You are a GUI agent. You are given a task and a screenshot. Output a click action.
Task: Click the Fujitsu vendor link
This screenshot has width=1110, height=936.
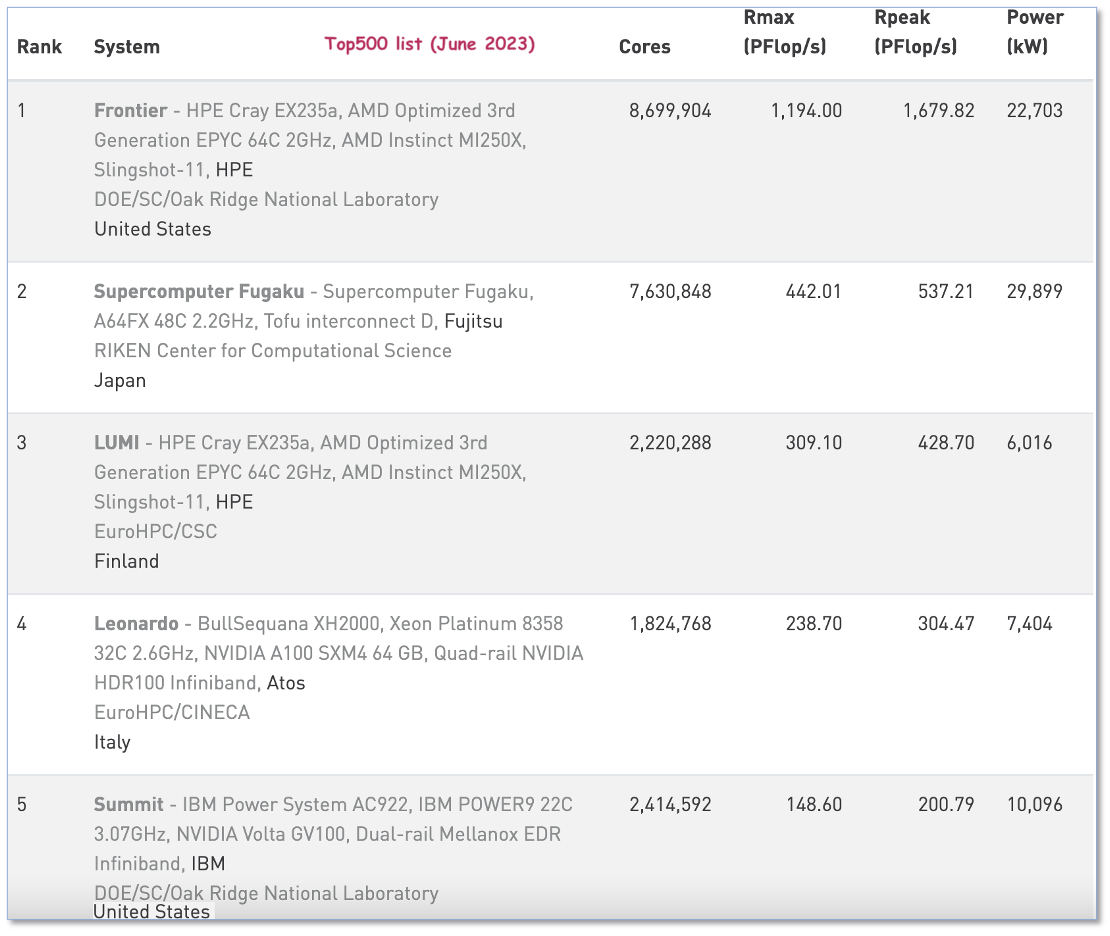tap(473, 321)
